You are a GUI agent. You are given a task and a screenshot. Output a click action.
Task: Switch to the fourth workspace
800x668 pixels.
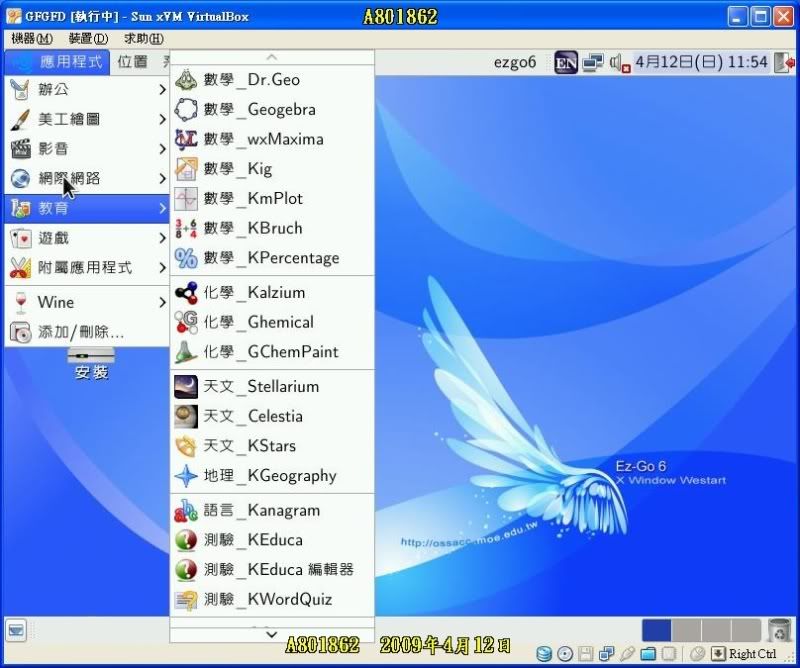point(746,630)
